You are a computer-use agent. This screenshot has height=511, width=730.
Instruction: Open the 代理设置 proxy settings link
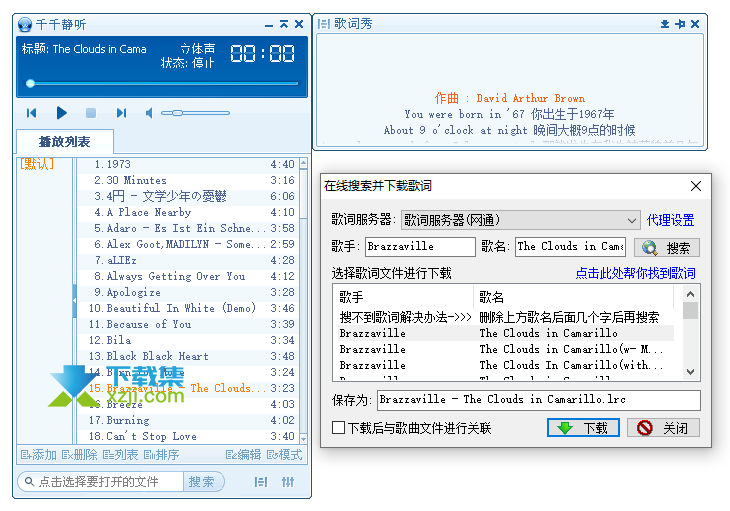(670, 220)
